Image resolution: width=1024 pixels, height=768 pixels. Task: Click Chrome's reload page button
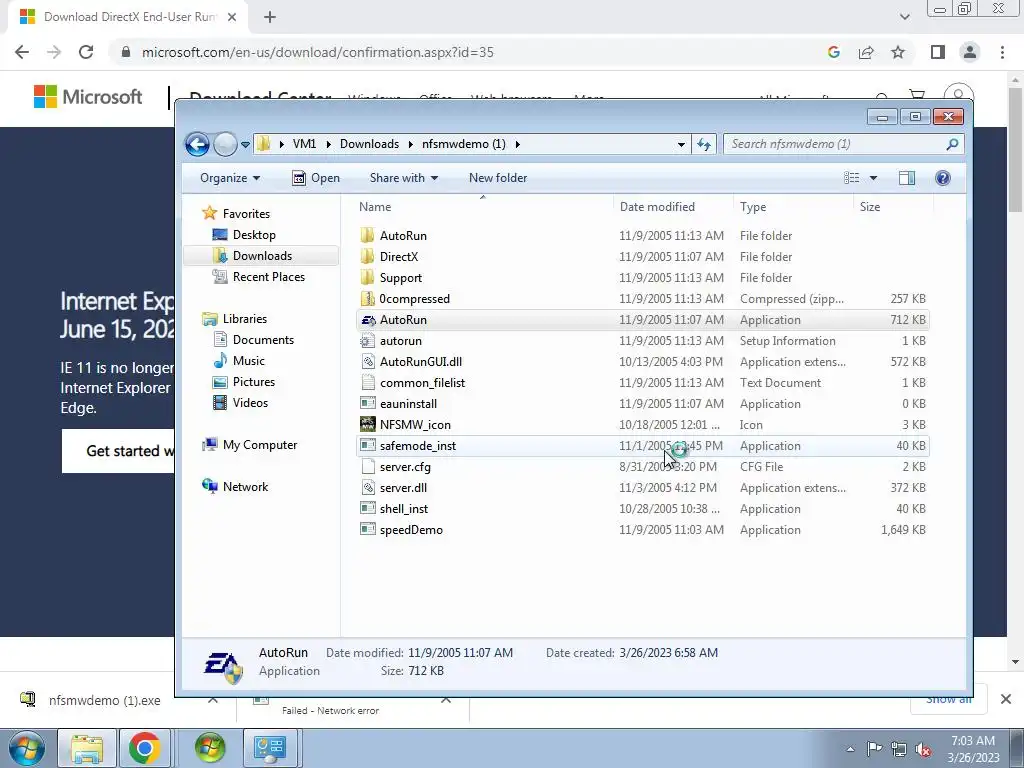[86, 52]
